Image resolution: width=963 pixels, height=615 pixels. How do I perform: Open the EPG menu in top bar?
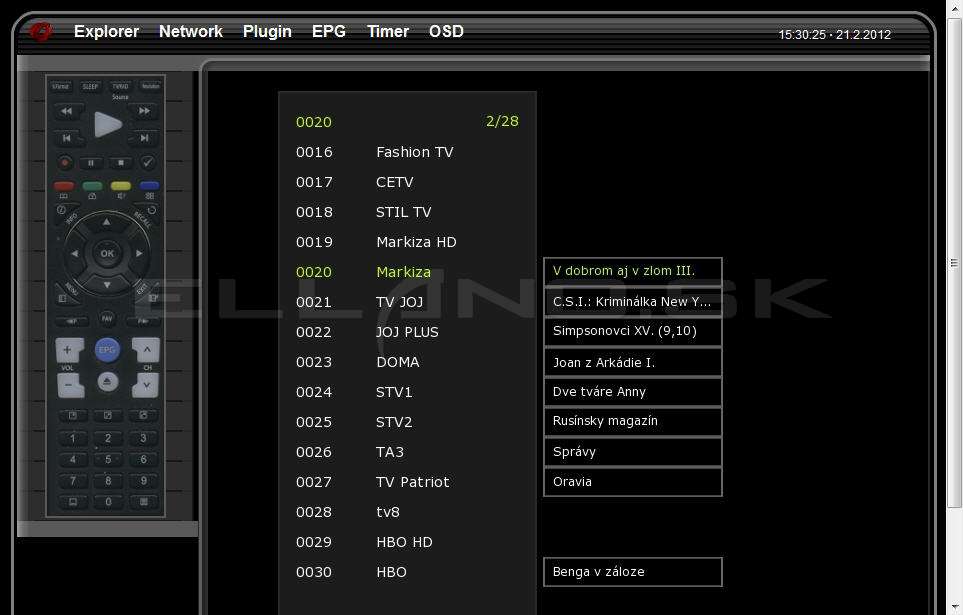[329, 31]
